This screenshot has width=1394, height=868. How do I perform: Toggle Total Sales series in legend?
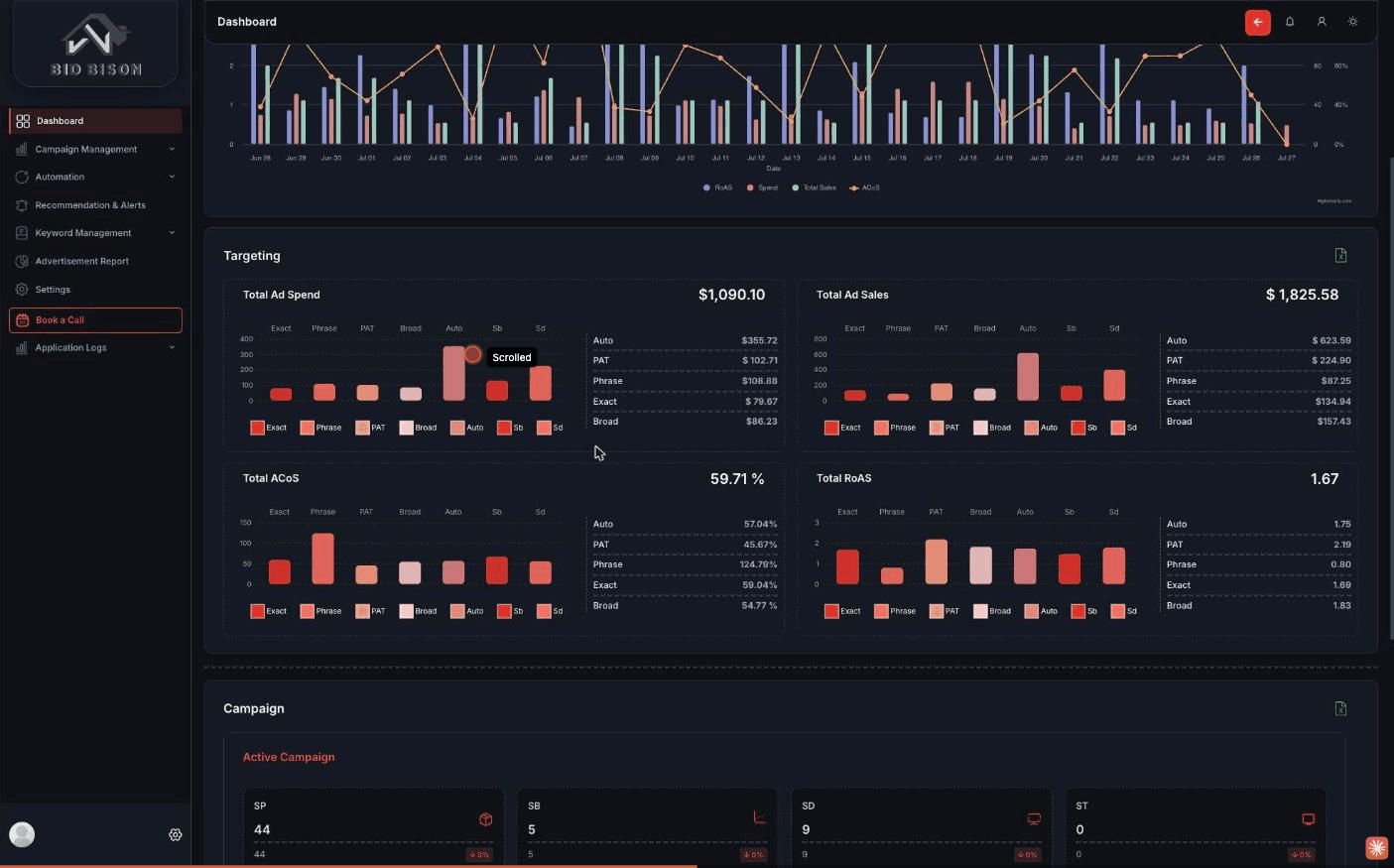click(815, 187)
